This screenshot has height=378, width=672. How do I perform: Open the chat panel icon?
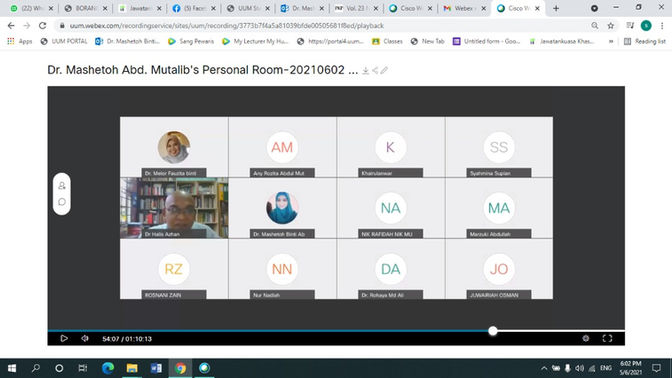[62, 202]
